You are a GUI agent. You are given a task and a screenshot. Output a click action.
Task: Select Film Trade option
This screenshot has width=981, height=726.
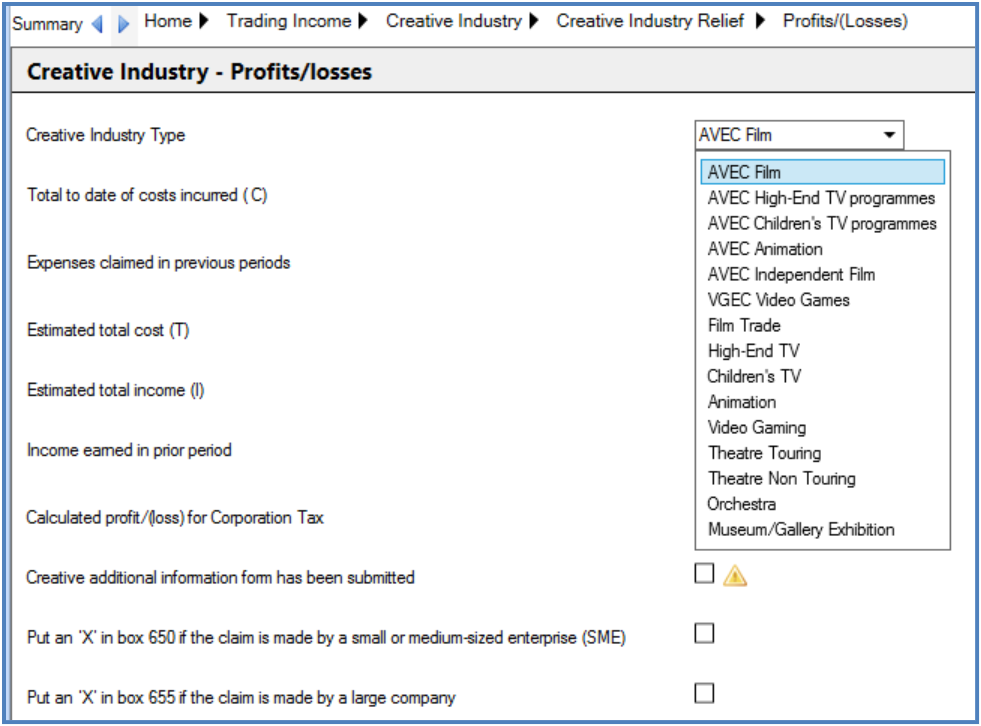[745, 325]
